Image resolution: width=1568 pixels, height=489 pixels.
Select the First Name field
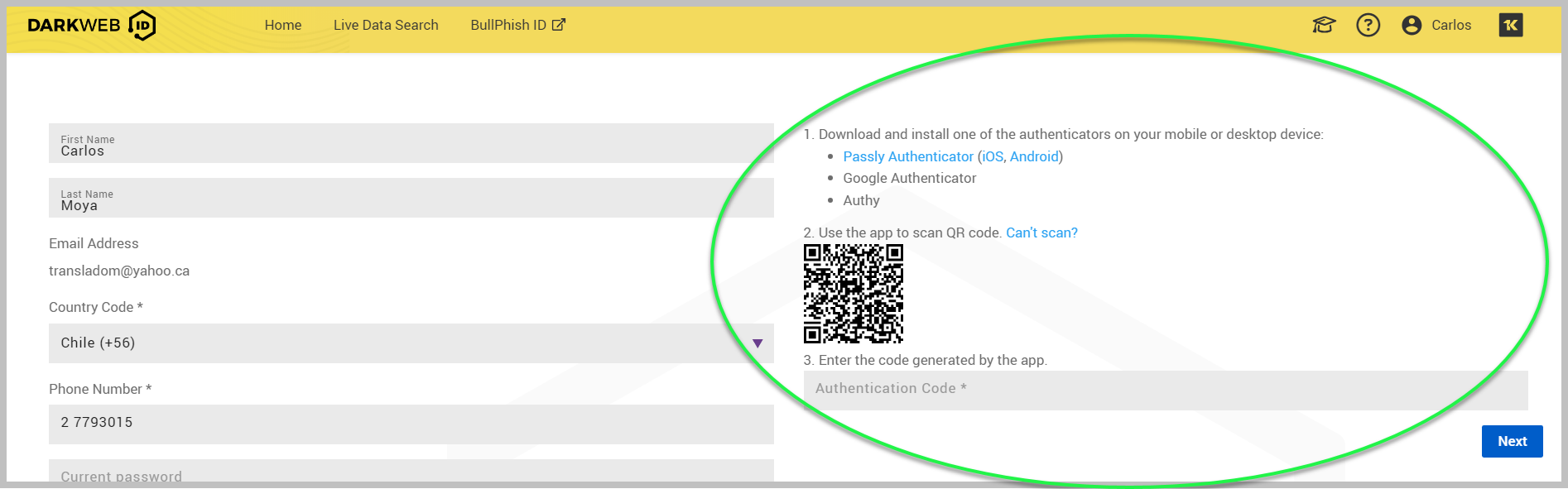[411, 145]
